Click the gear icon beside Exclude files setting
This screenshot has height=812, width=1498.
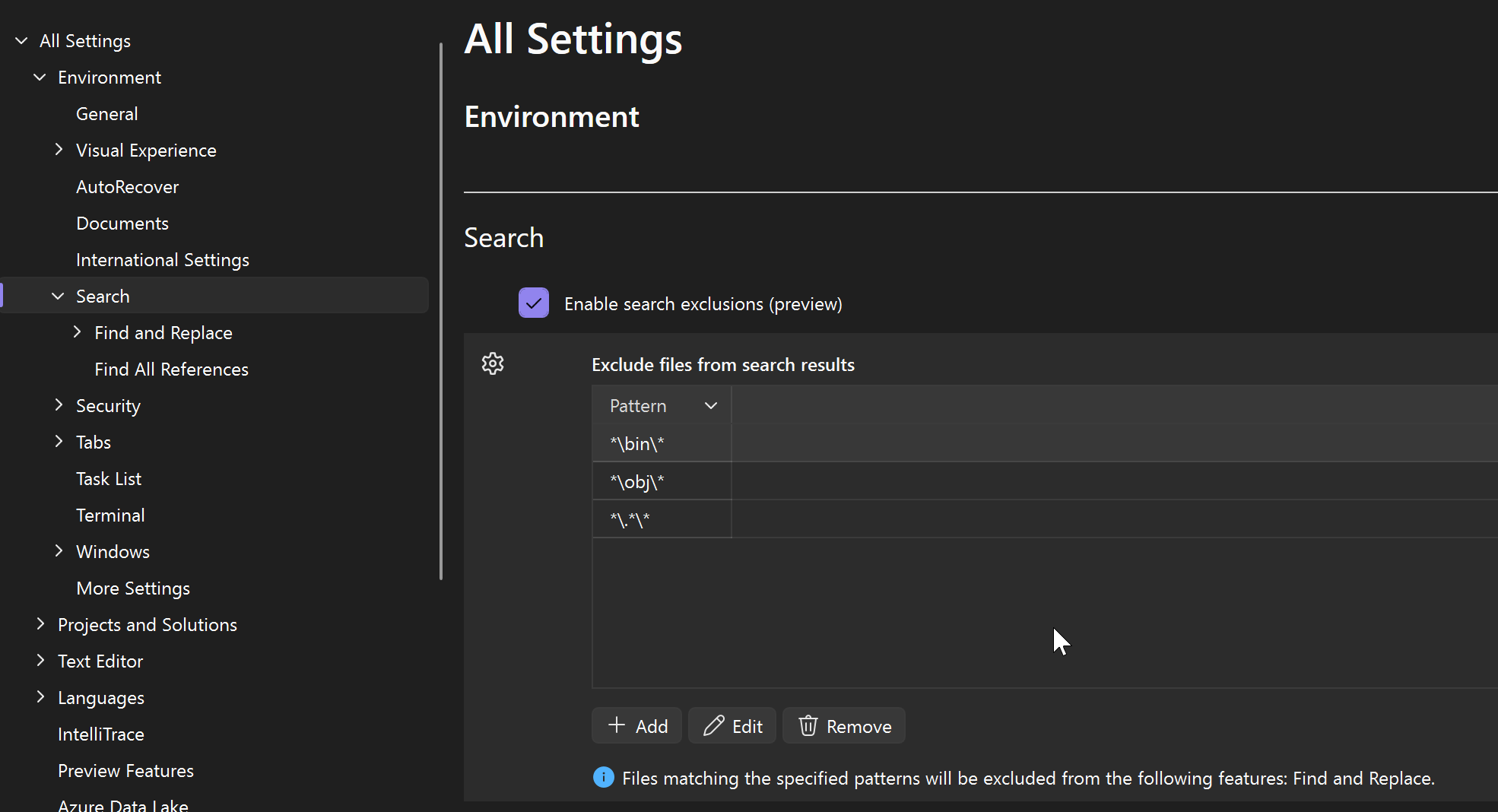coord(493,363)
